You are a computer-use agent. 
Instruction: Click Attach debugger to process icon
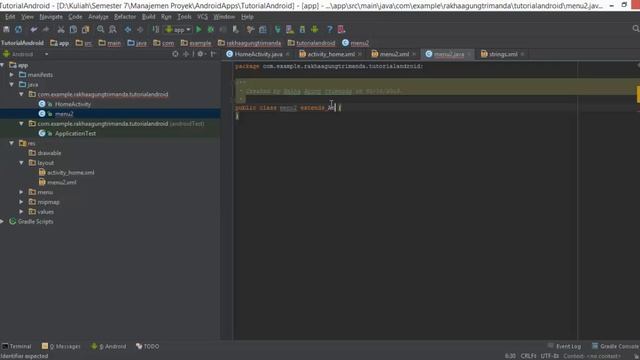[236, 29]
